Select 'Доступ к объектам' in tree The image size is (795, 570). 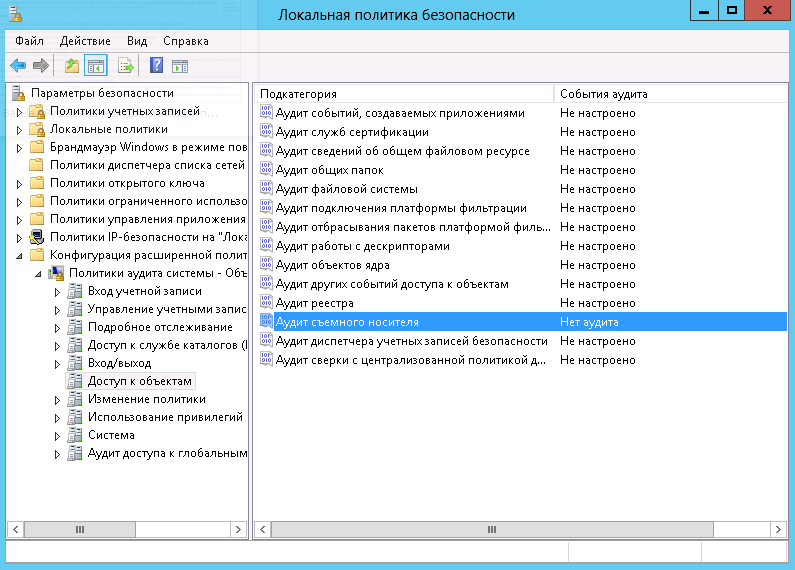[x=139, y=381]
